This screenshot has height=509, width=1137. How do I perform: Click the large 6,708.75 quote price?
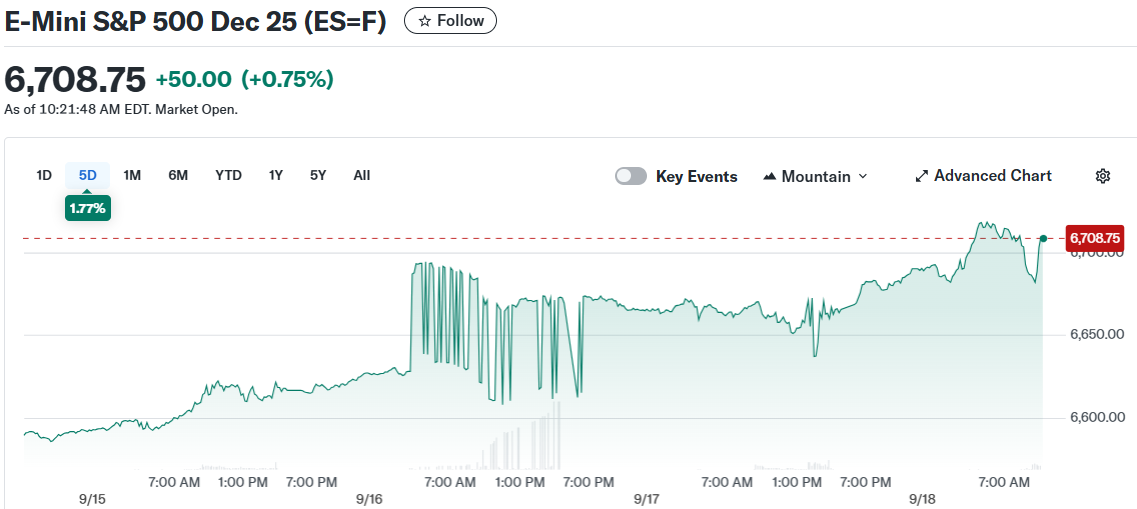coord(75,79)
